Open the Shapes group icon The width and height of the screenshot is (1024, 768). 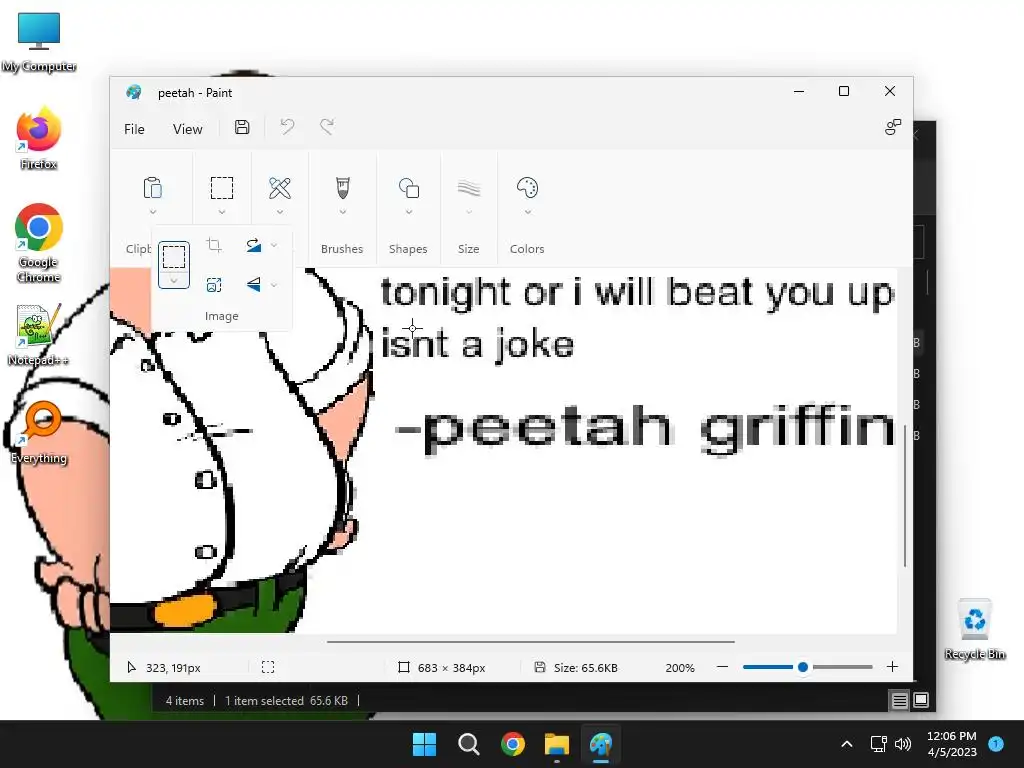coord(409,188)
